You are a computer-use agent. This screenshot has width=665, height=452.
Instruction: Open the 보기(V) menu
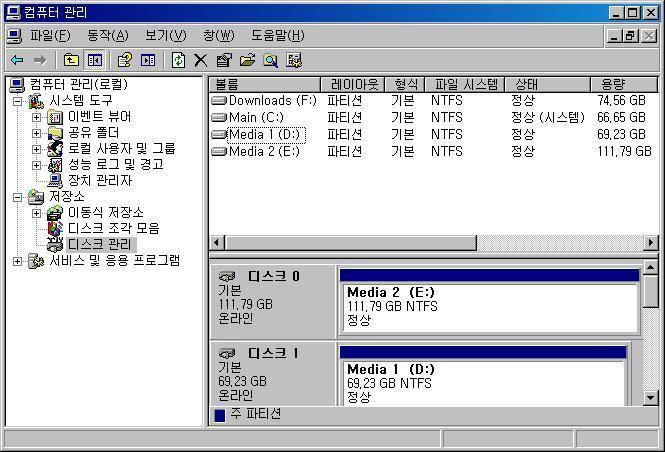165,36
